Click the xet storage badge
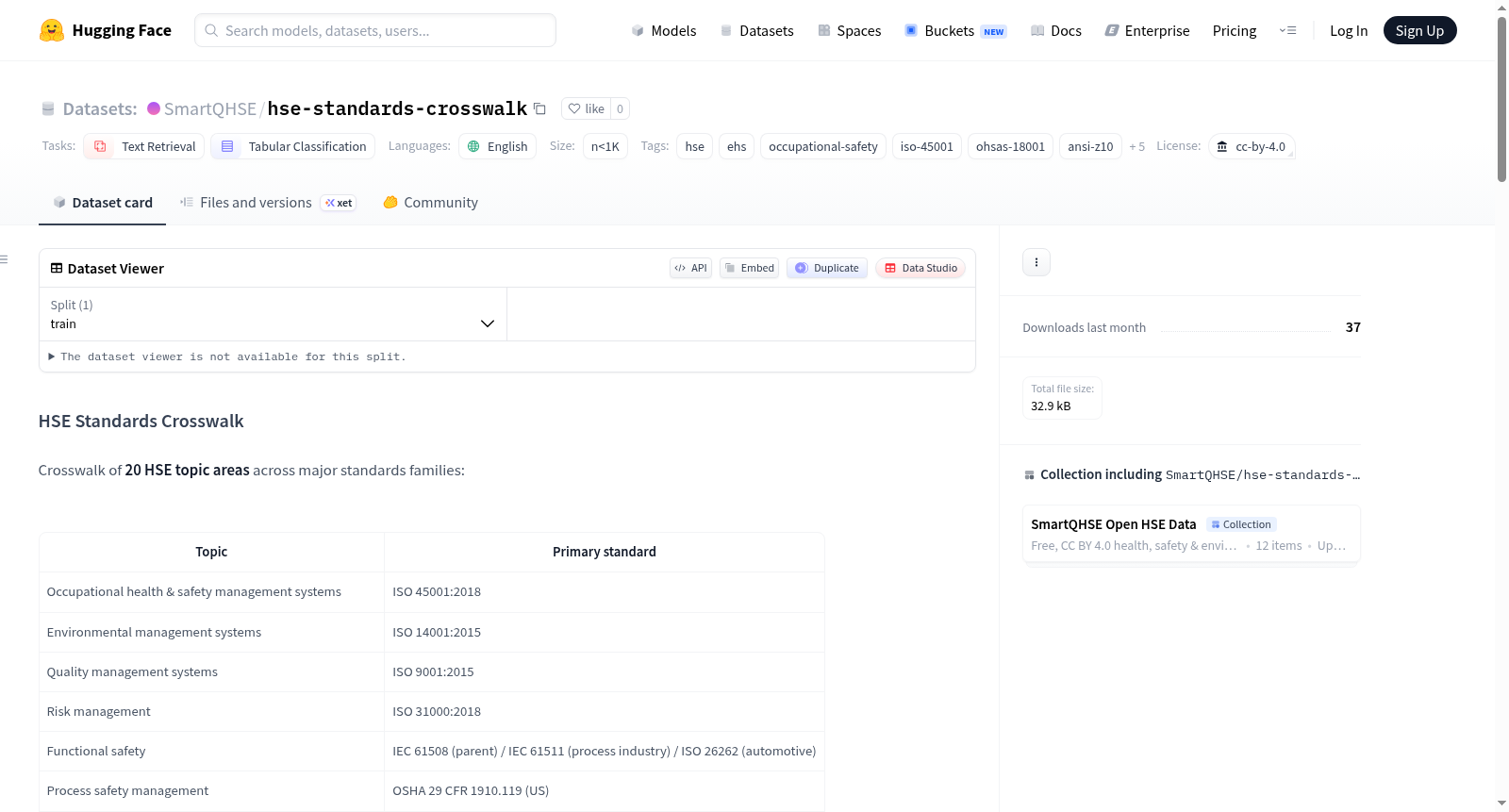 [x=339, y=203]
